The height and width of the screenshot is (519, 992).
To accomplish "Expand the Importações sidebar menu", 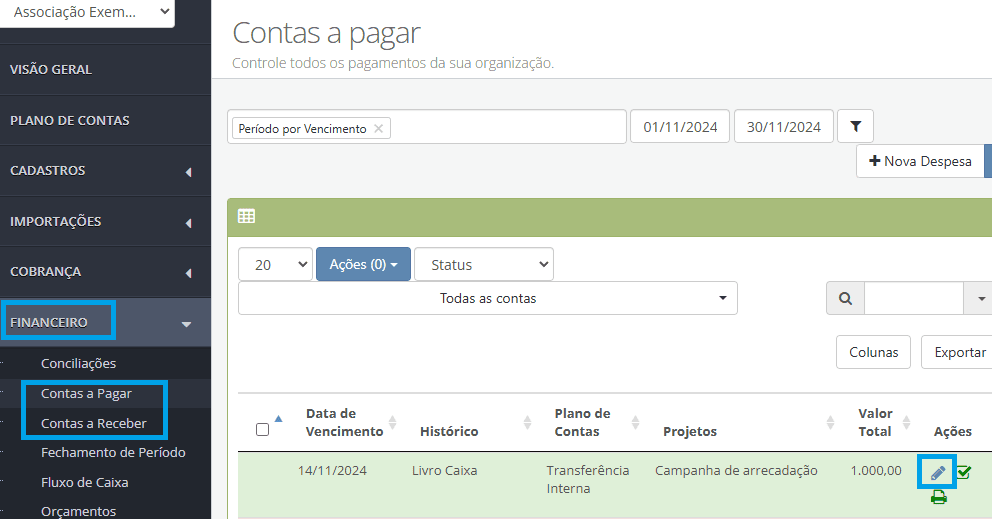I will (x=105, y=222).
